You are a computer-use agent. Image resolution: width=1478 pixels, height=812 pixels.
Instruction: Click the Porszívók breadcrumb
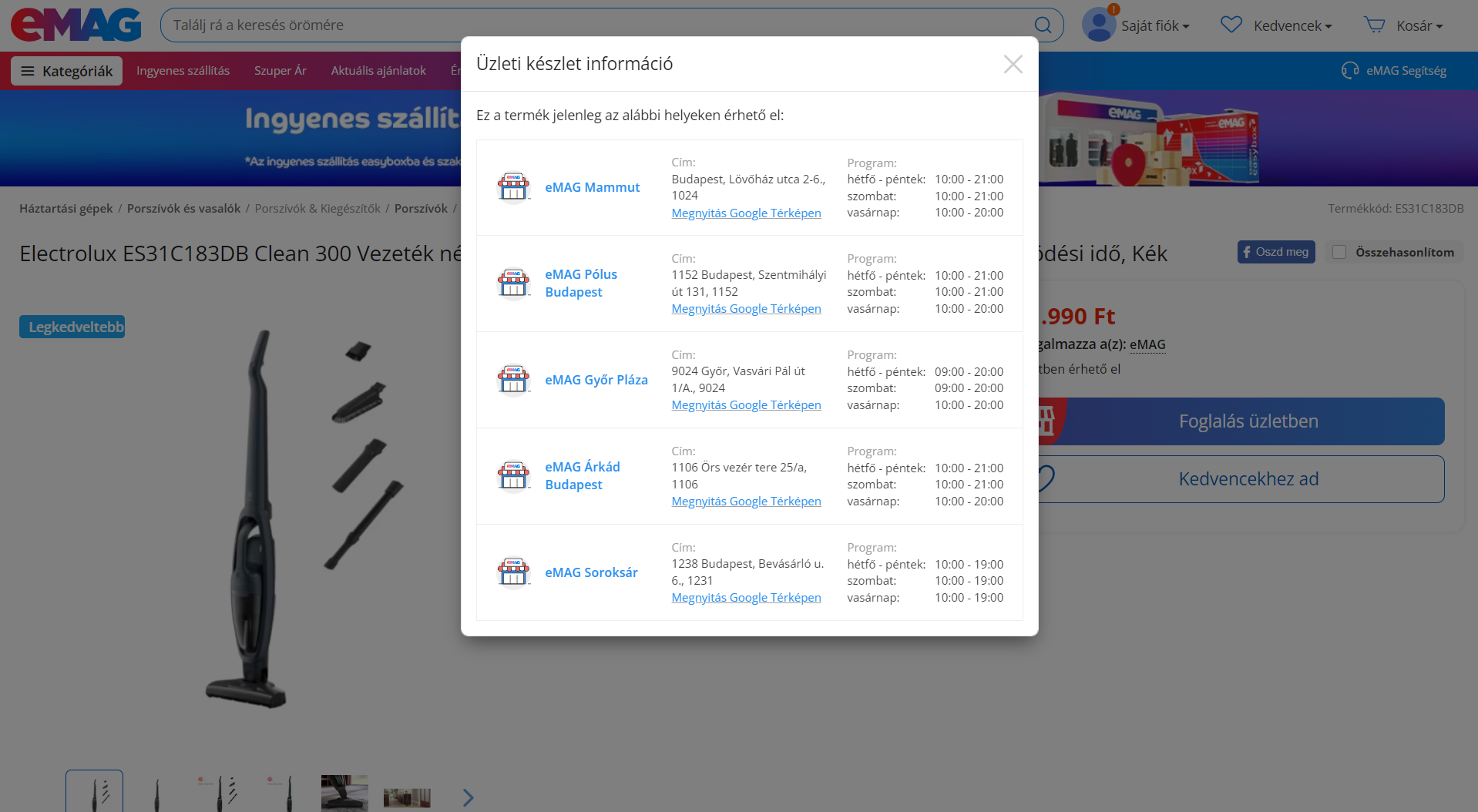point(421,209)
